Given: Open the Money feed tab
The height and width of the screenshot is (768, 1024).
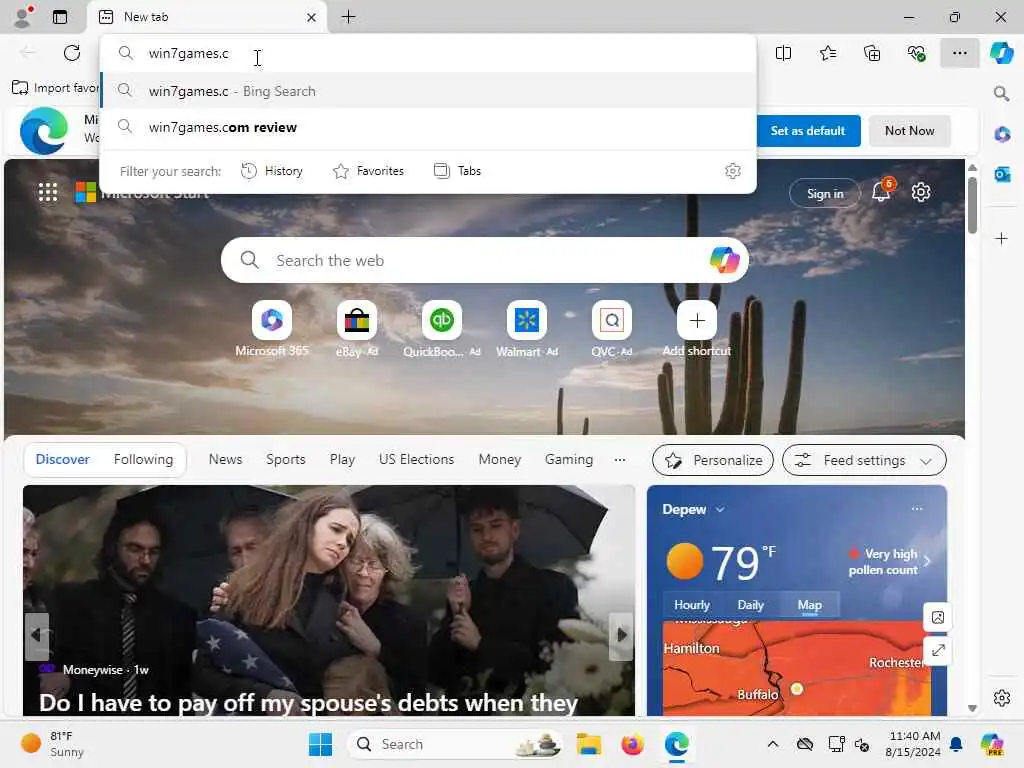Looking at the screenshot, I should (x=500, y=460).
